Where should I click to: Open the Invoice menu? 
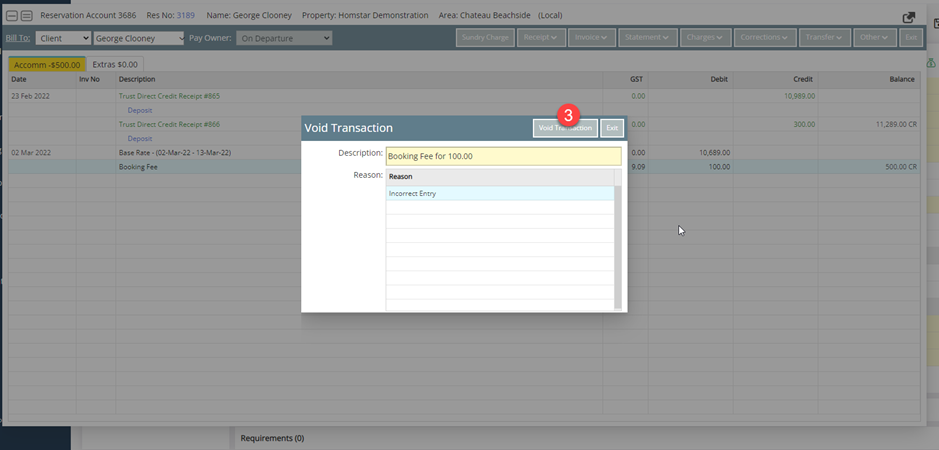click(592, 38)
